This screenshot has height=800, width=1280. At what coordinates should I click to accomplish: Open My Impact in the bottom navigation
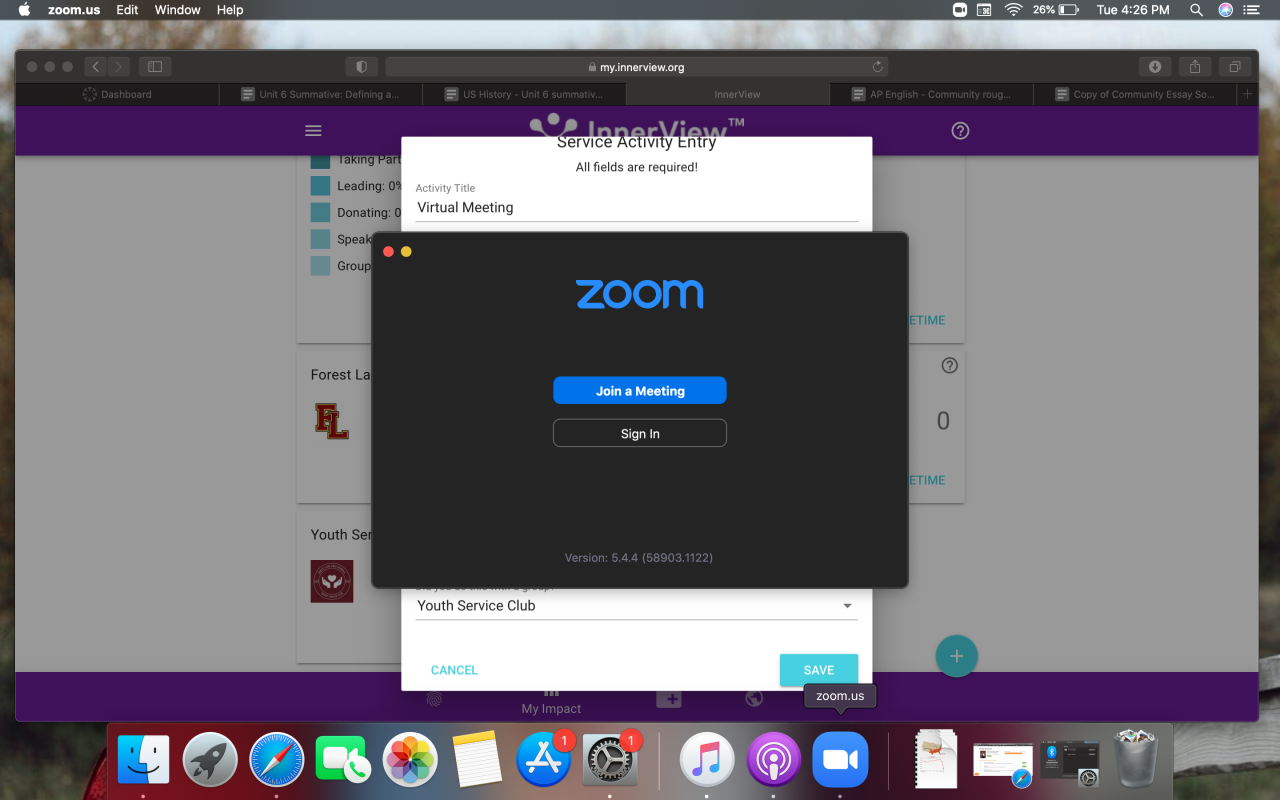pos(551,702)
